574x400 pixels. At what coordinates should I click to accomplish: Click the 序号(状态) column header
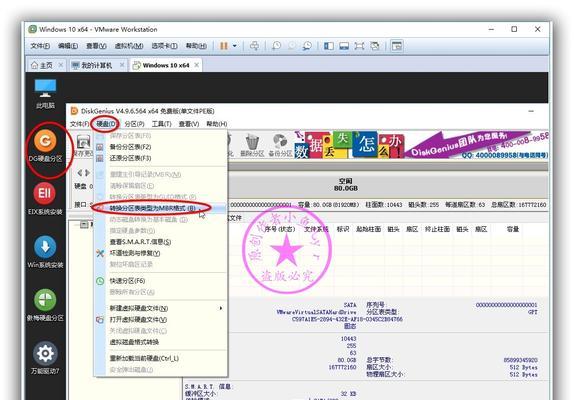tap(280, 229)
